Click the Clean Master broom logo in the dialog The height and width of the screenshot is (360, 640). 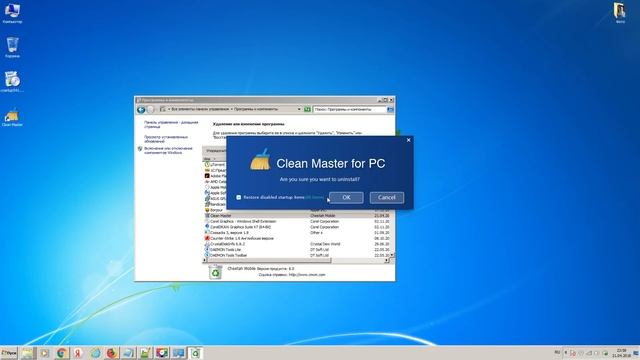point(260,160)
